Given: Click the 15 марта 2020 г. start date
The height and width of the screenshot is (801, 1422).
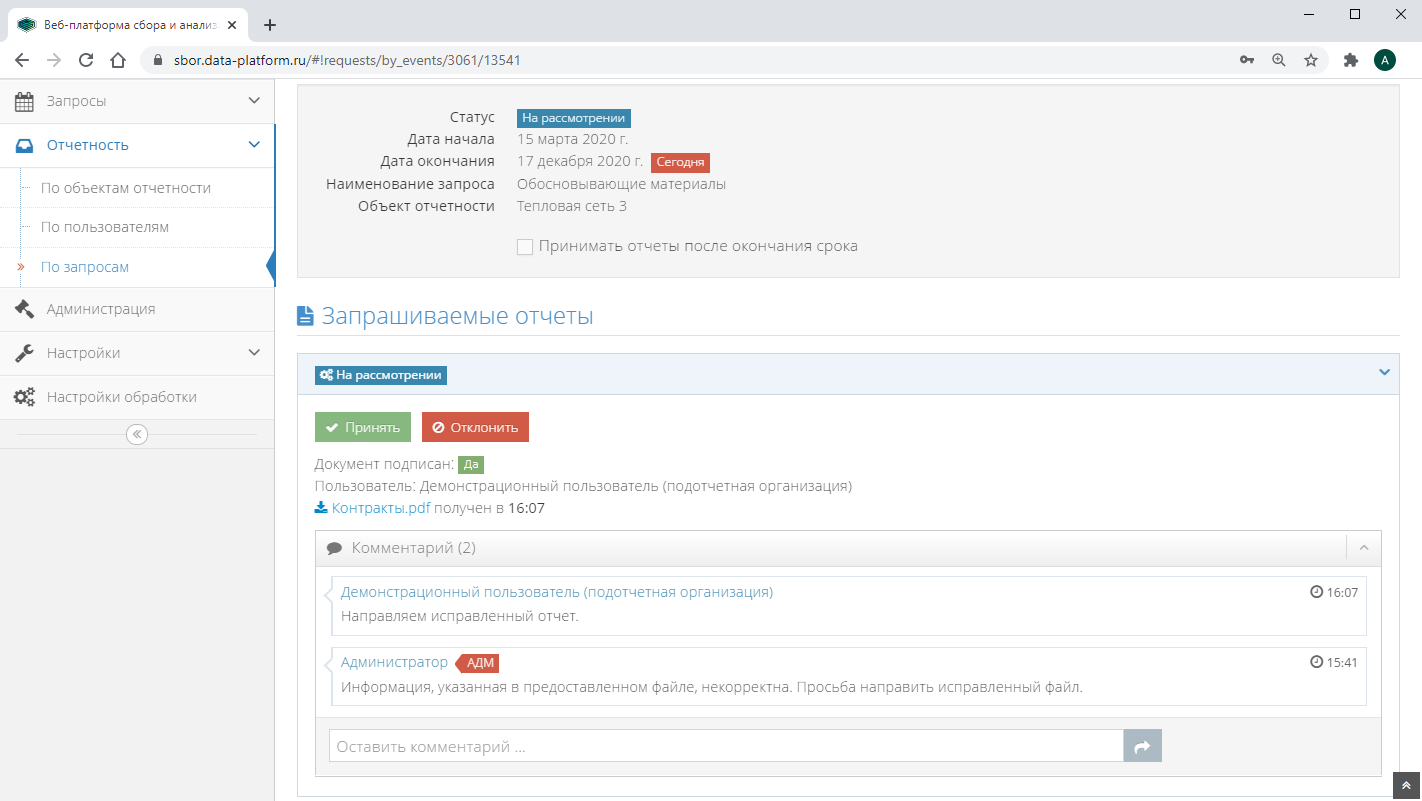Looking at the screenshot, I should (x=573, y=140).
